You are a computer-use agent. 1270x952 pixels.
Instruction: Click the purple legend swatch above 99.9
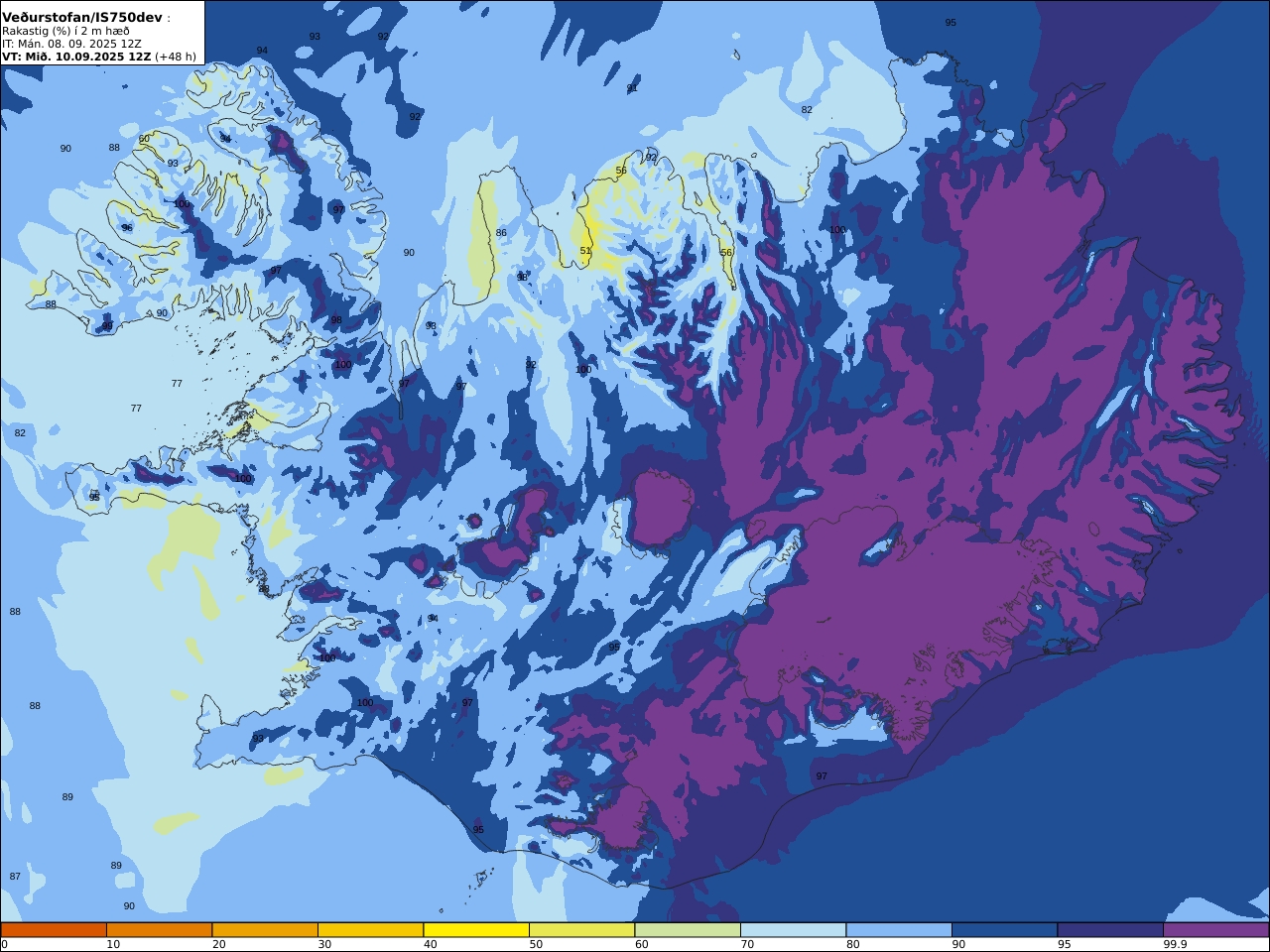click(x=1216, y=930)
